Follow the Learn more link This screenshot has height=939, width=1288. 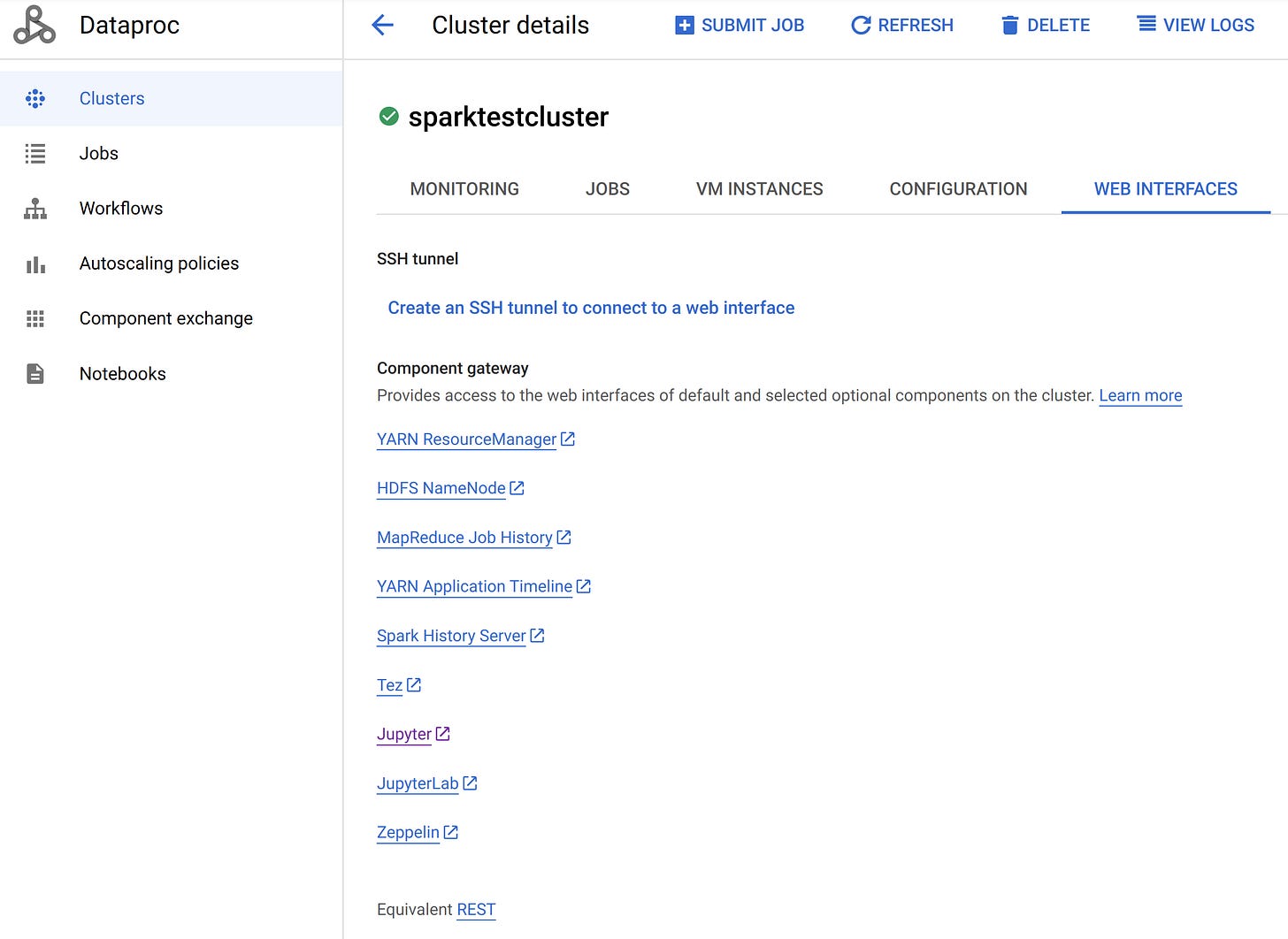tap(1140, 395)
